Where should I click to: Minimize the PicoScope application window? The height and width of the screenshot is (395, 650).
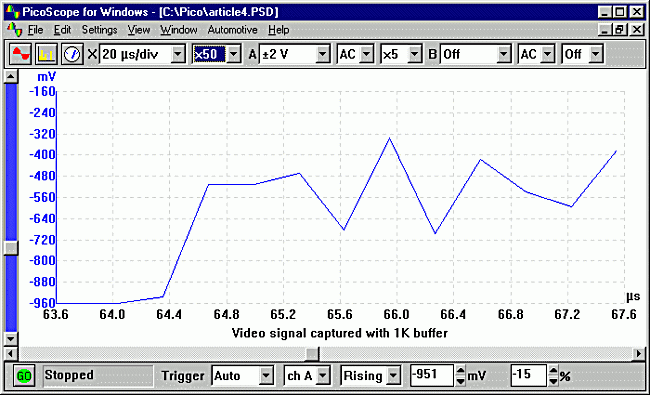[605, 12]
